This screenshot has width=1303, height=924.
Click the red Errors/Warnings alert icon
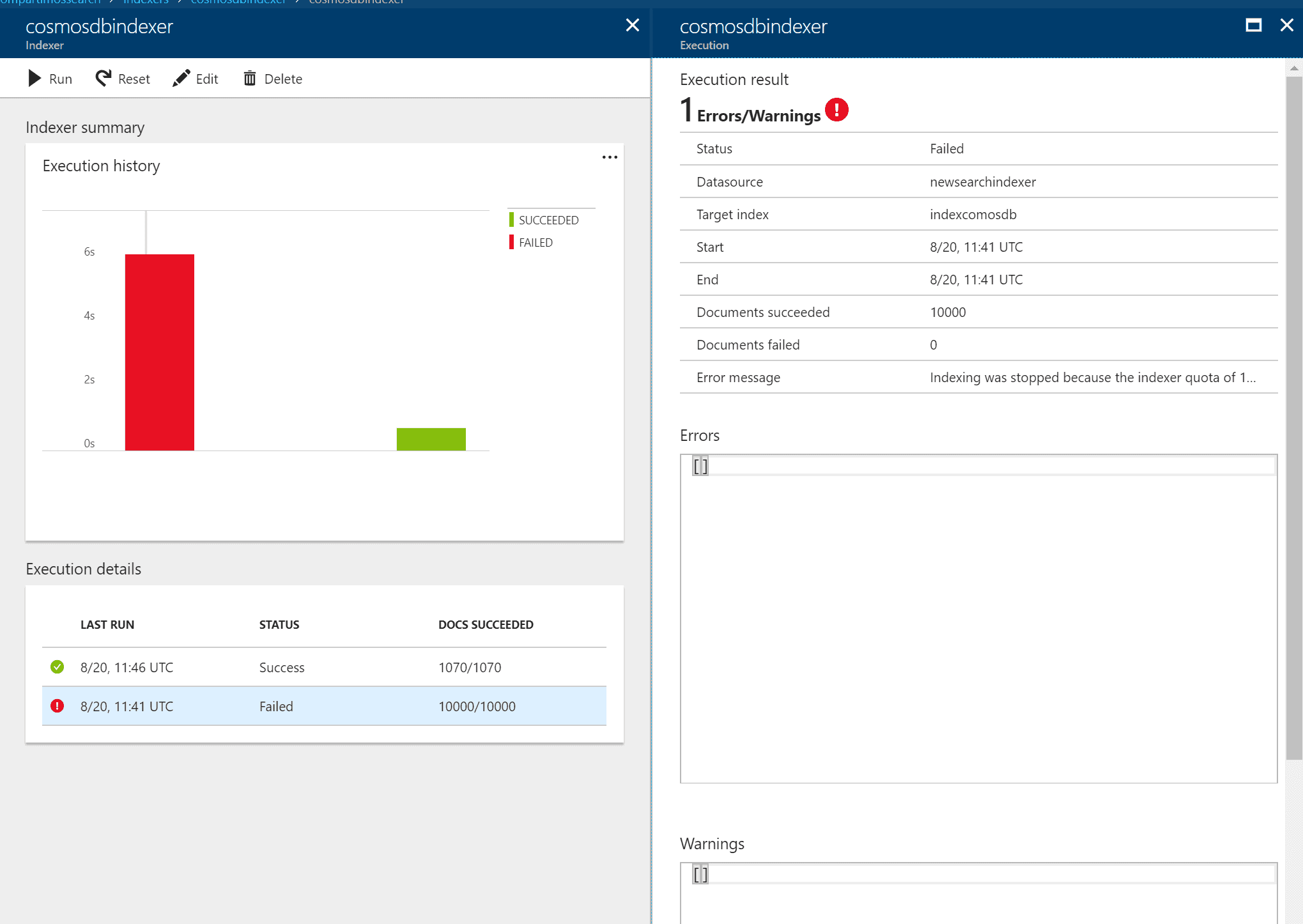point(837,110)
